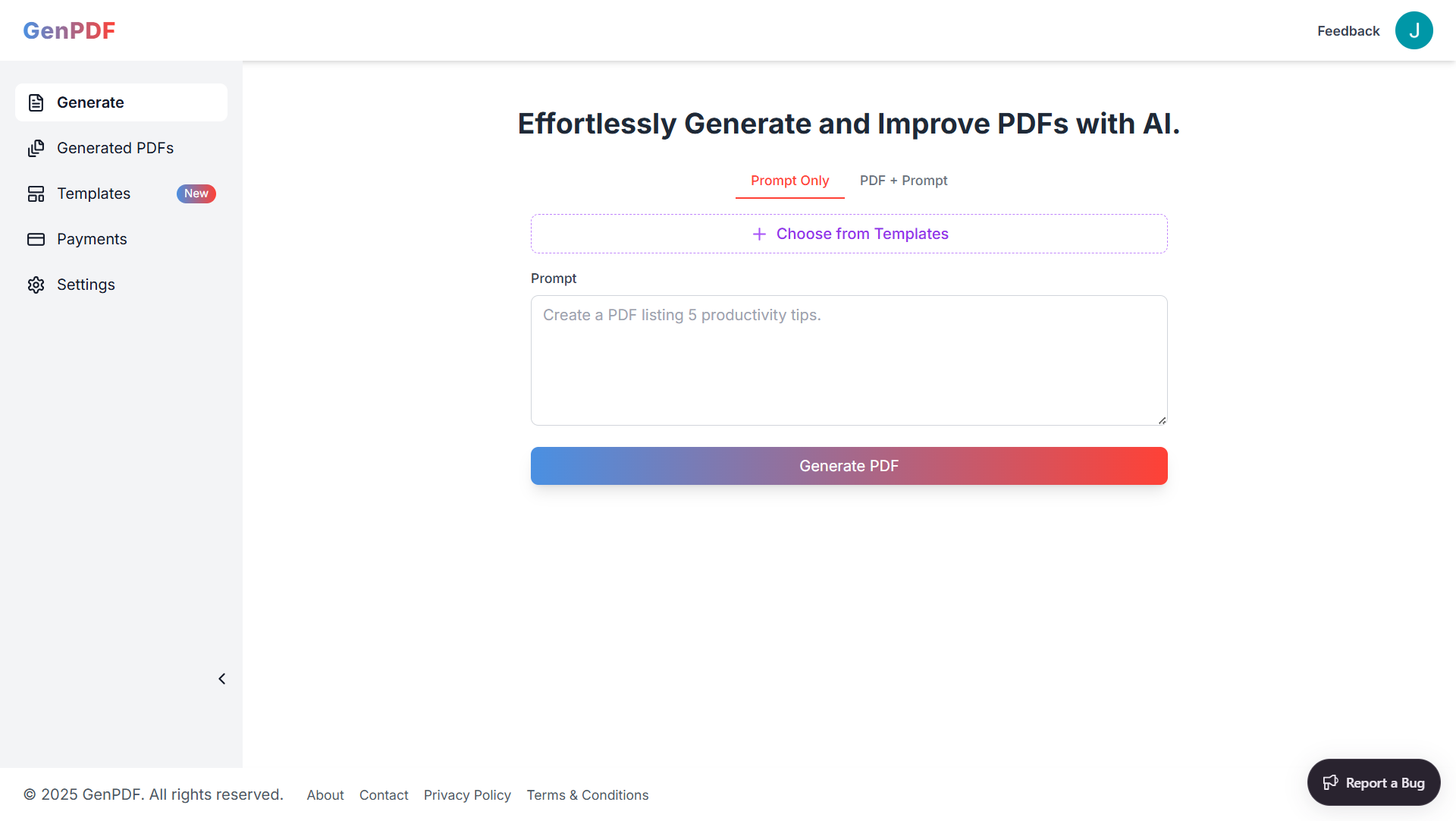The height and width of the screenshot is (821, 1456).
Task: Click the New badge next to Templates
Action: [196, 193]
